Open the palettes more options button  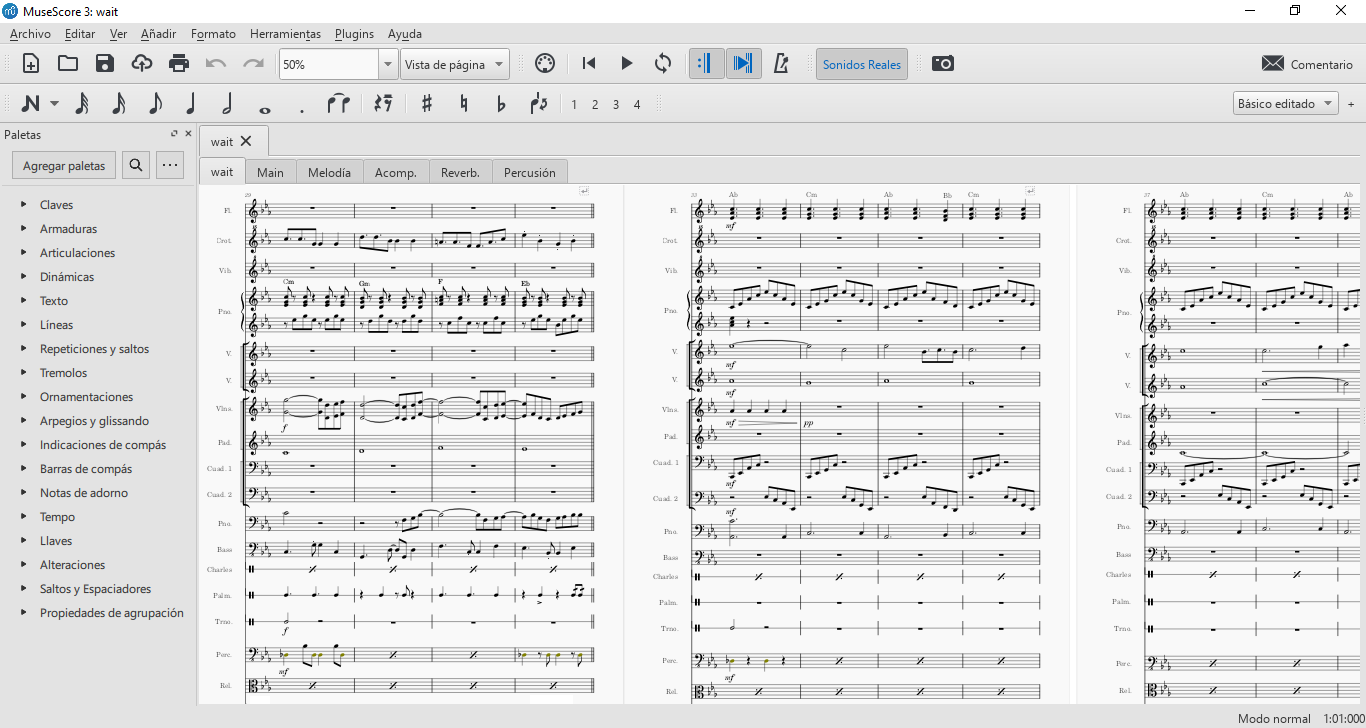170,165
